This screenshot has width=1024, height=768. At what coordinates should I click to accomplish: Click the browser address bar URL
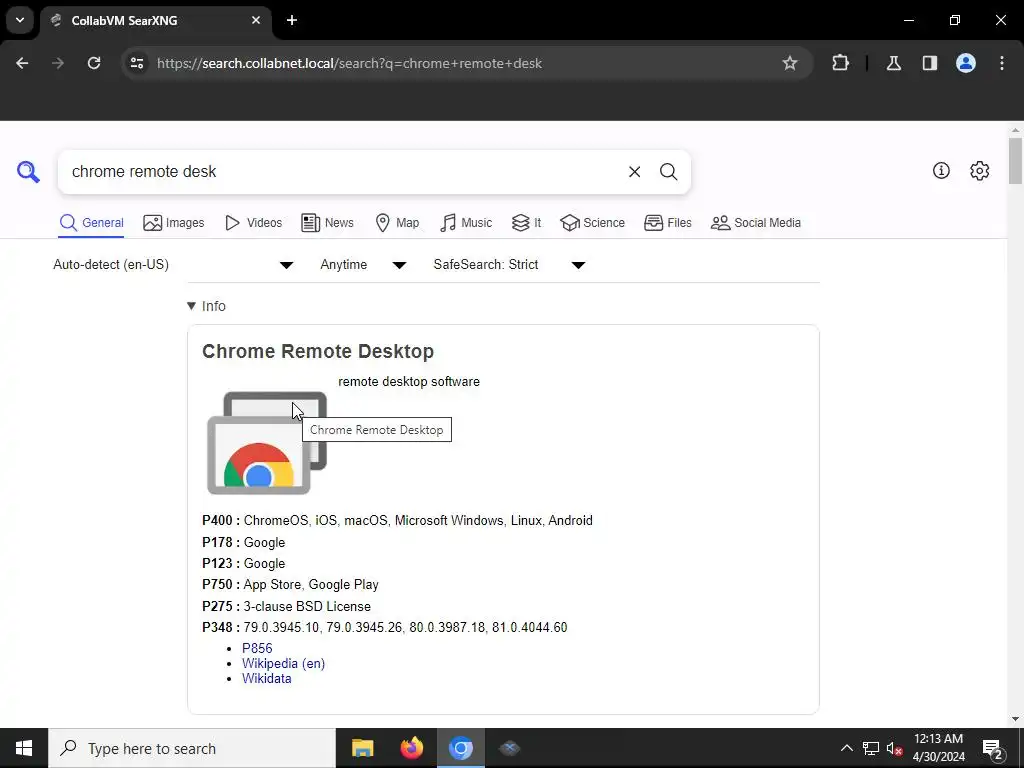pos(349,63)
